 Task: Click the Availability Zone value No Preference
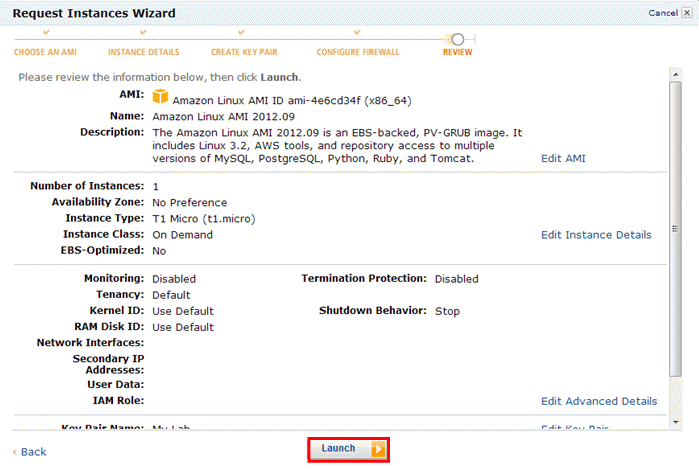click(189, 202)
